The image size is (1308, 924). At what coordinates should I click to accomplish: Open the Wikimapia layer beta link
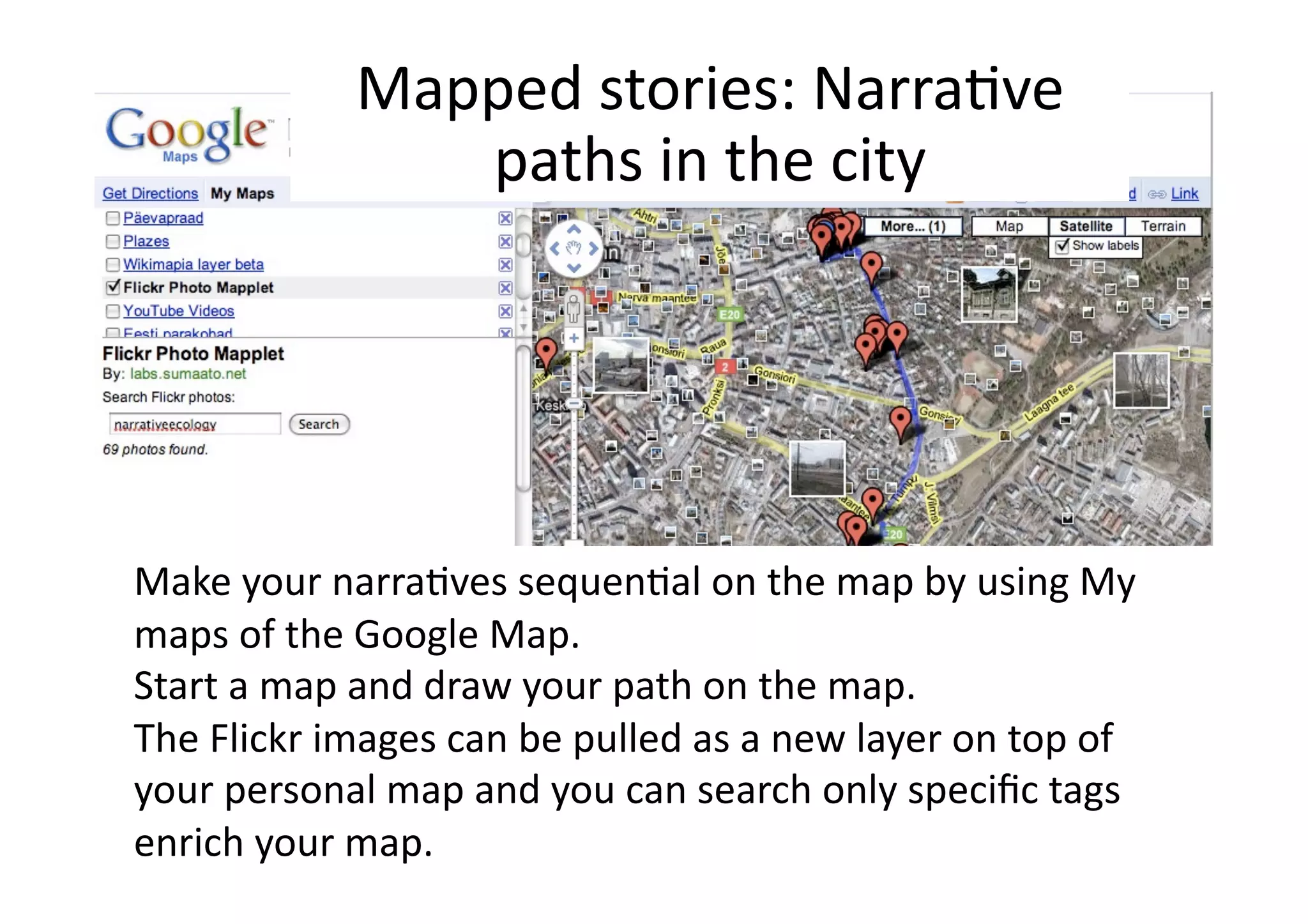point(194,264)
